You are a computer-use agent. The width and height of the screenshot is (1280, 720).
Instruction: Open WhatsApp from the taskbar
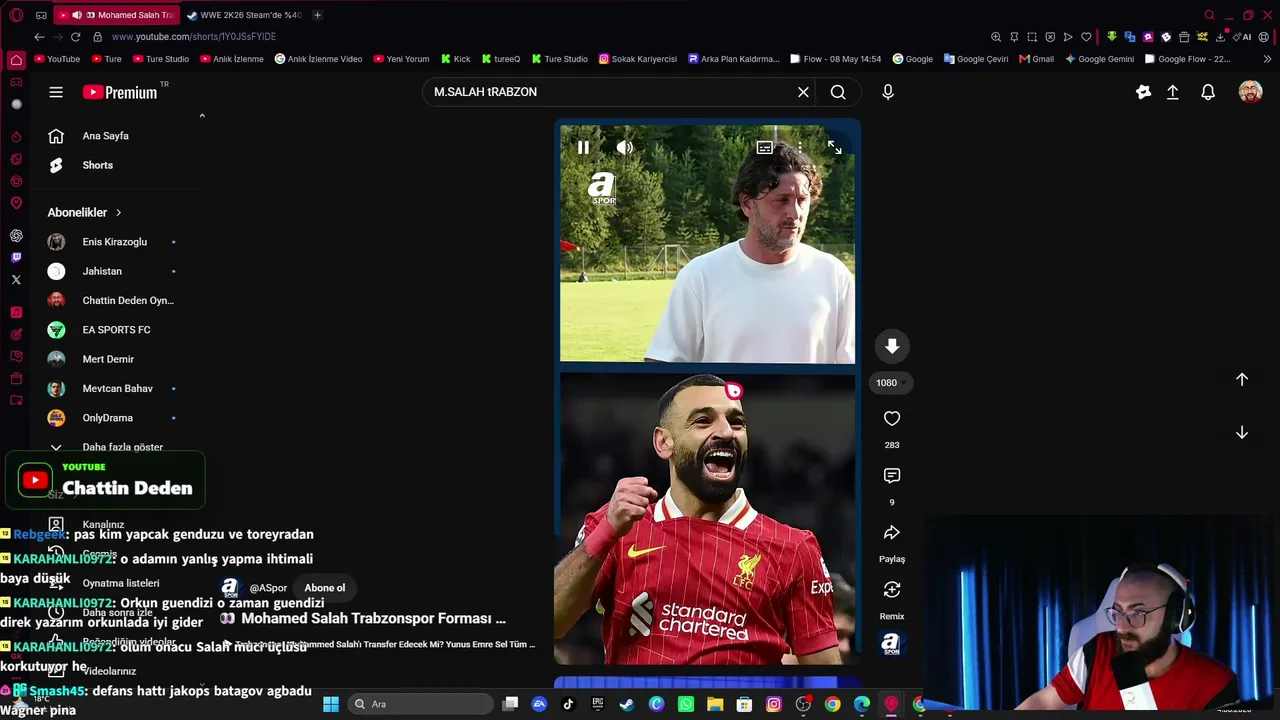685,704
